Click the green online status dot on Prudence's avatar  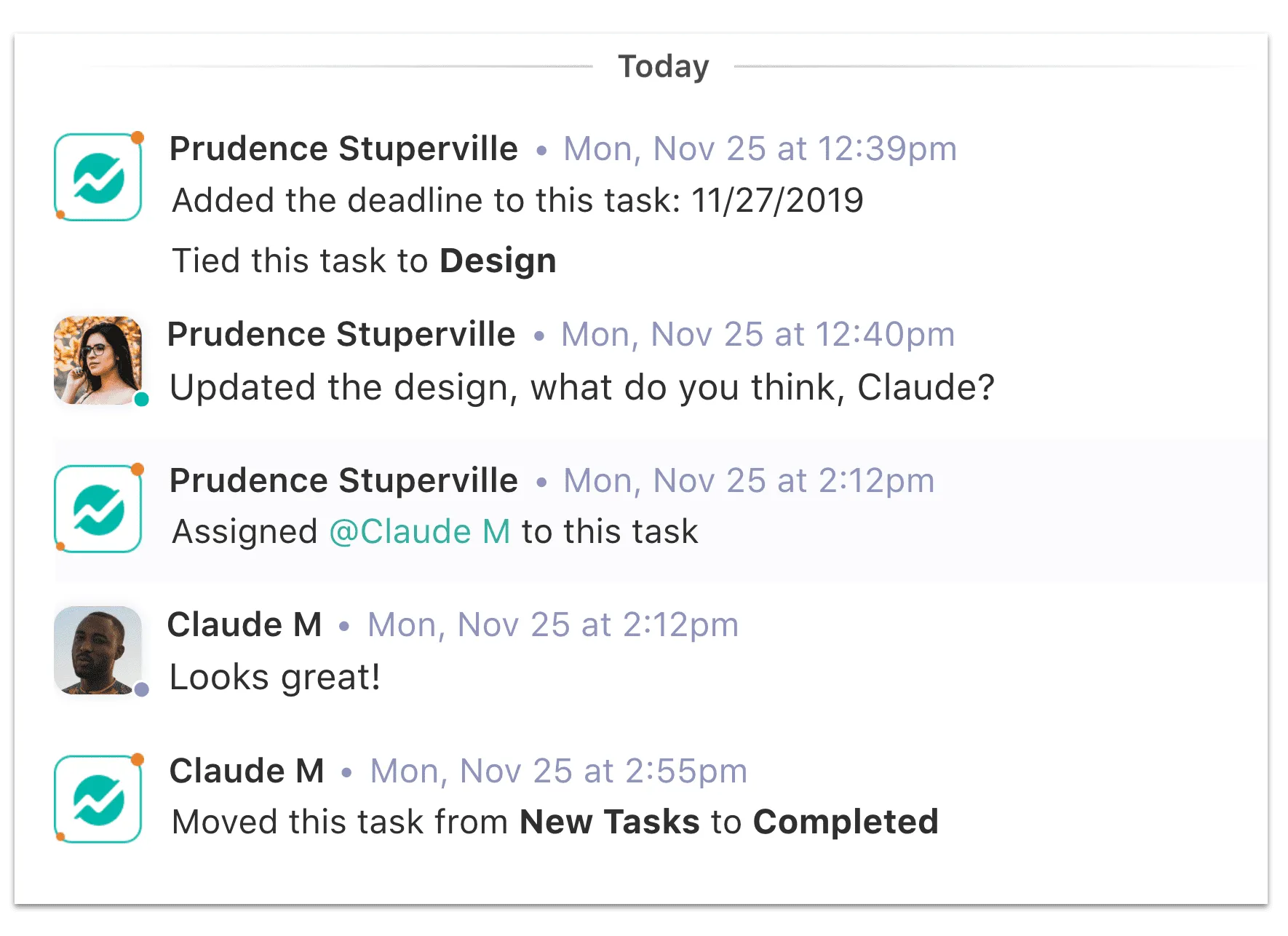(x=142, y=399)
